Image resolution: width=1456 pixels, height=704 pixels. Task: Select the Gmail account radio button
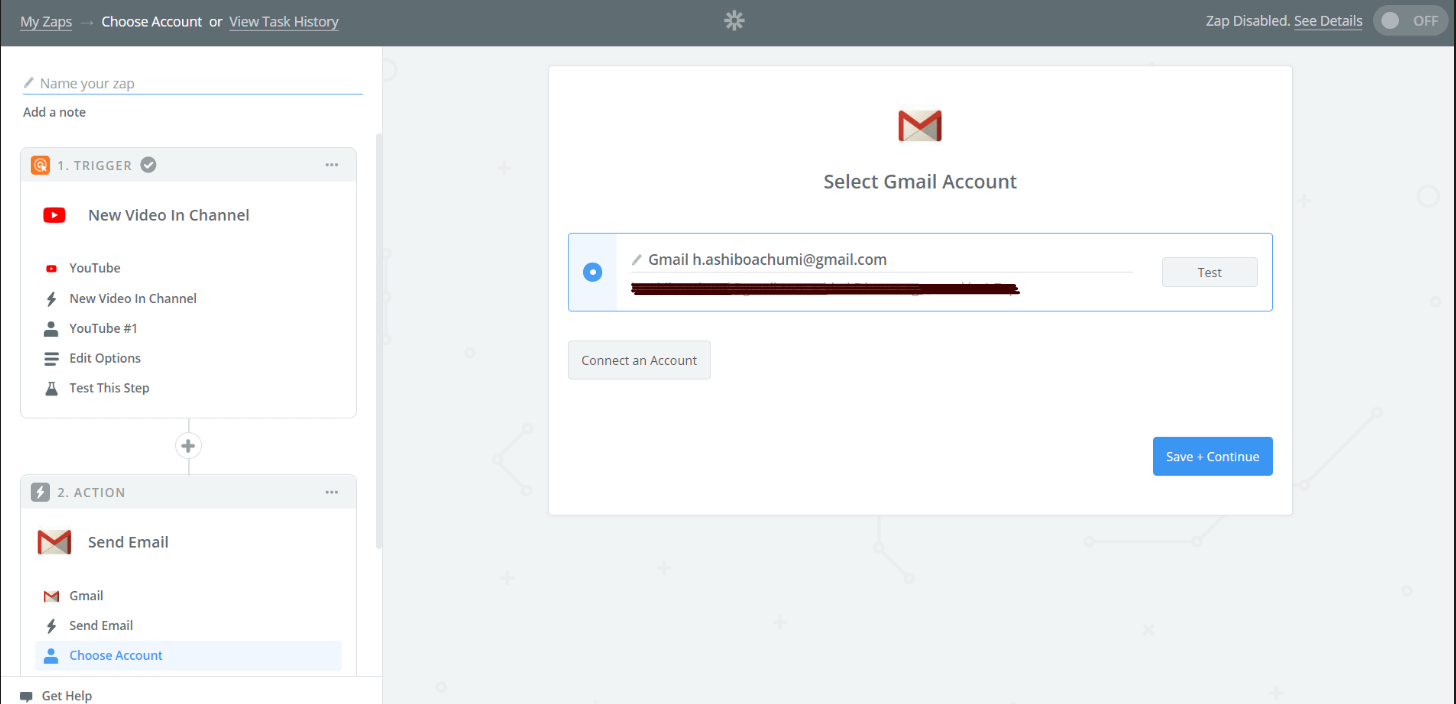pos(592,271)
